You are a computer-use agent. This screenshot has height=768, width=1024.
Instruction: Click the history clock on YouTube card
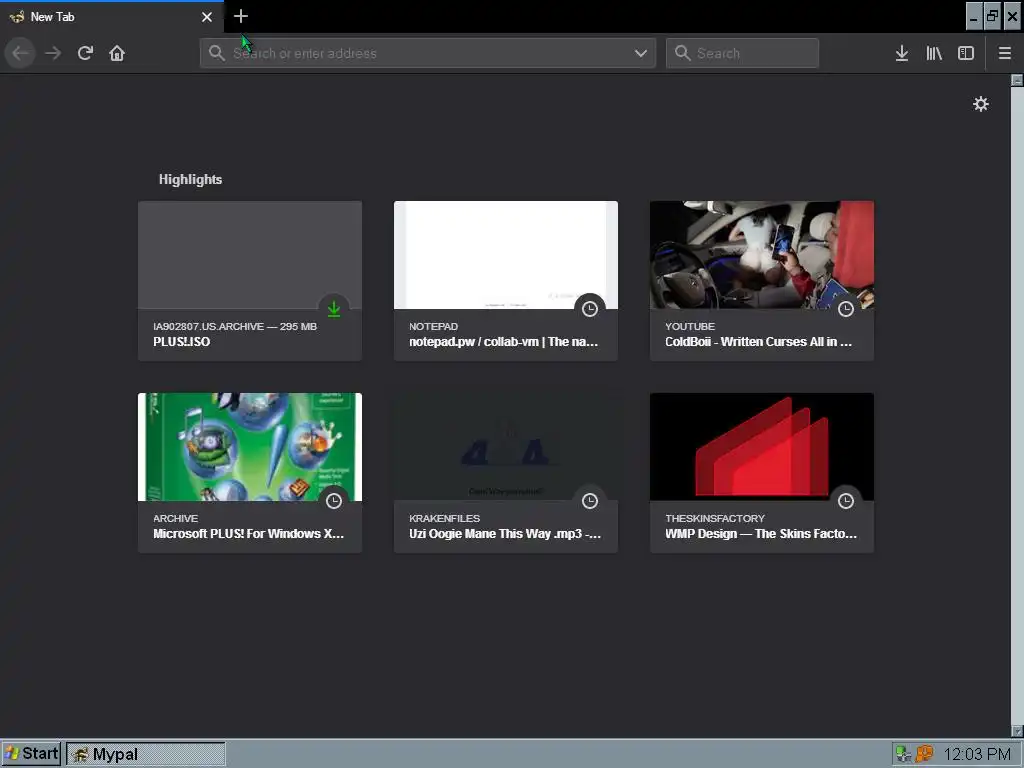click(846, 309)
